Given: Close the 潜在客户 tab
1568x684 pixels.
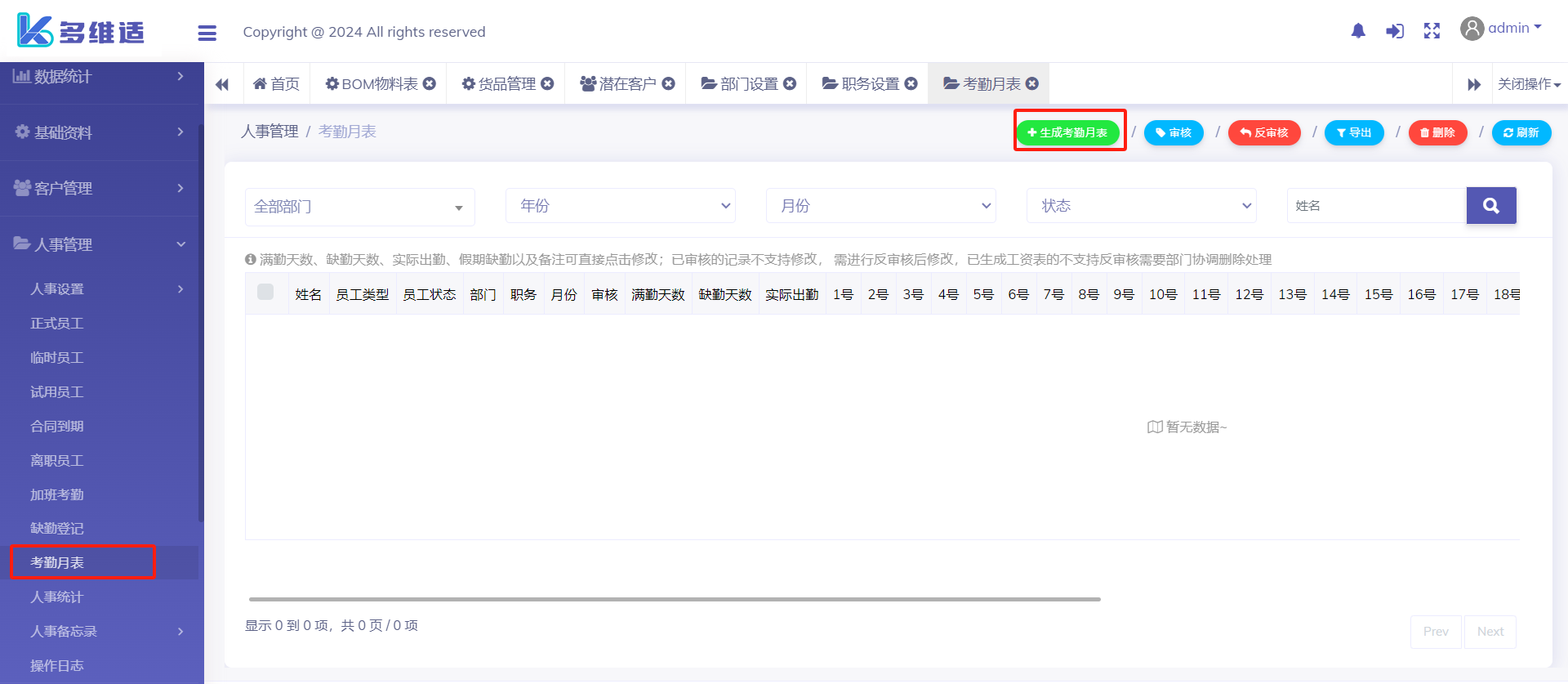Looking at the screenshot, I should [x=668, y=83].
